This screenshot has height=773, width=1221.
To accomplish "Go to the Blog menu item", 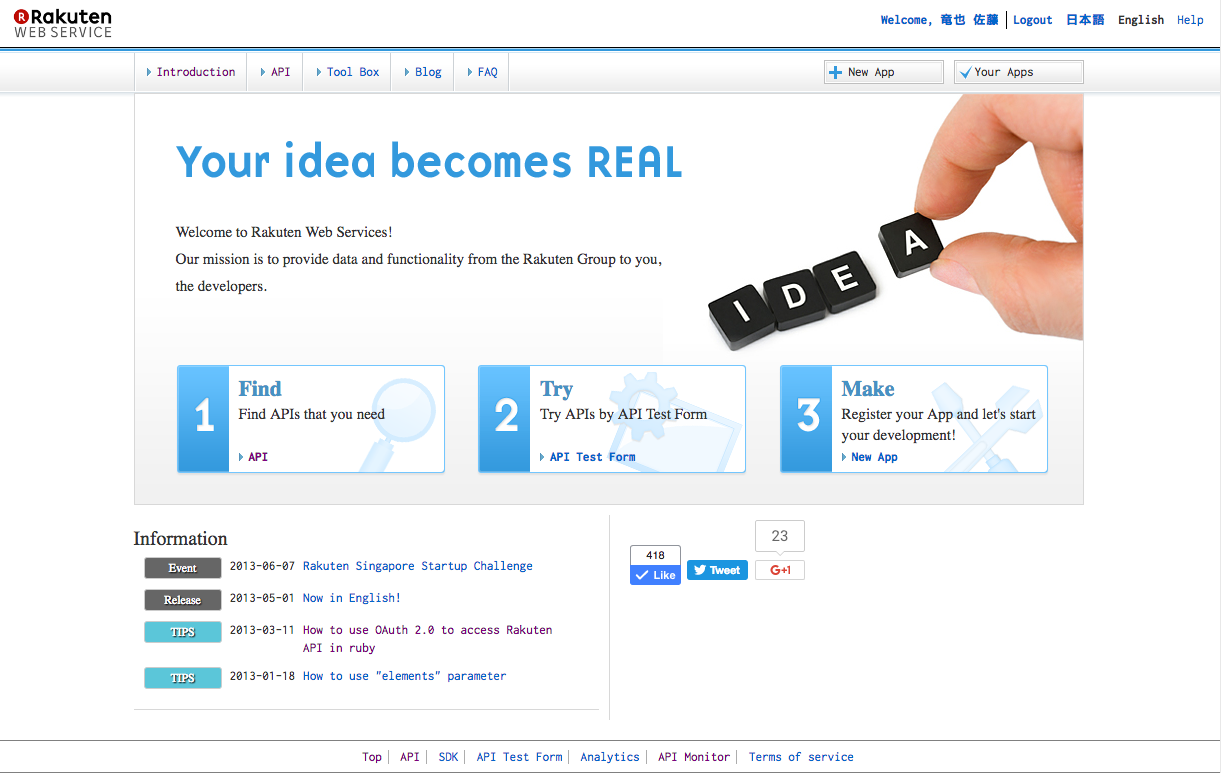I will tap(423, 72).
